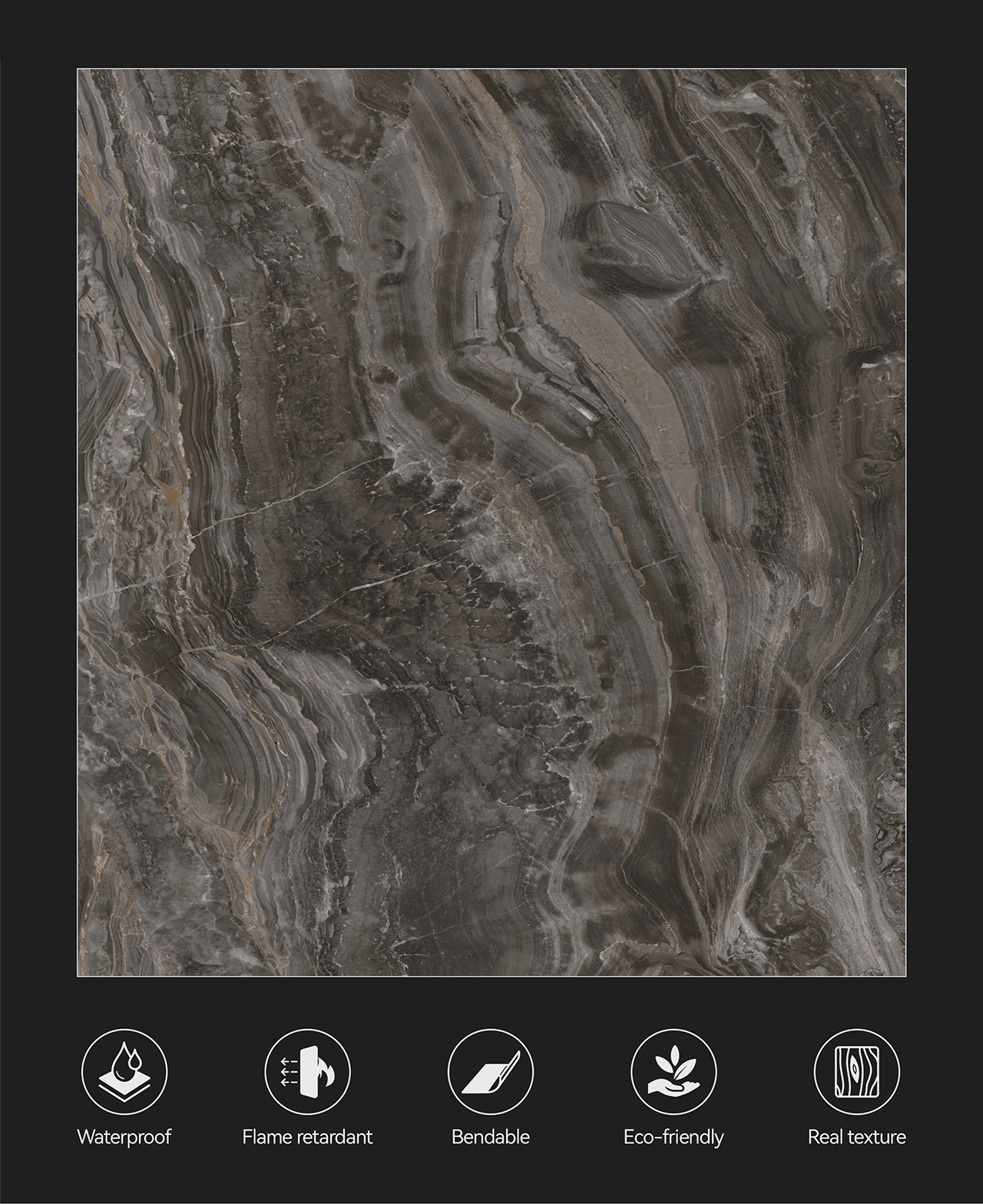This screenshot has height=1204, width=983.
Task: Select the Flame retardant circular icon
Action: click(307, 1071)
